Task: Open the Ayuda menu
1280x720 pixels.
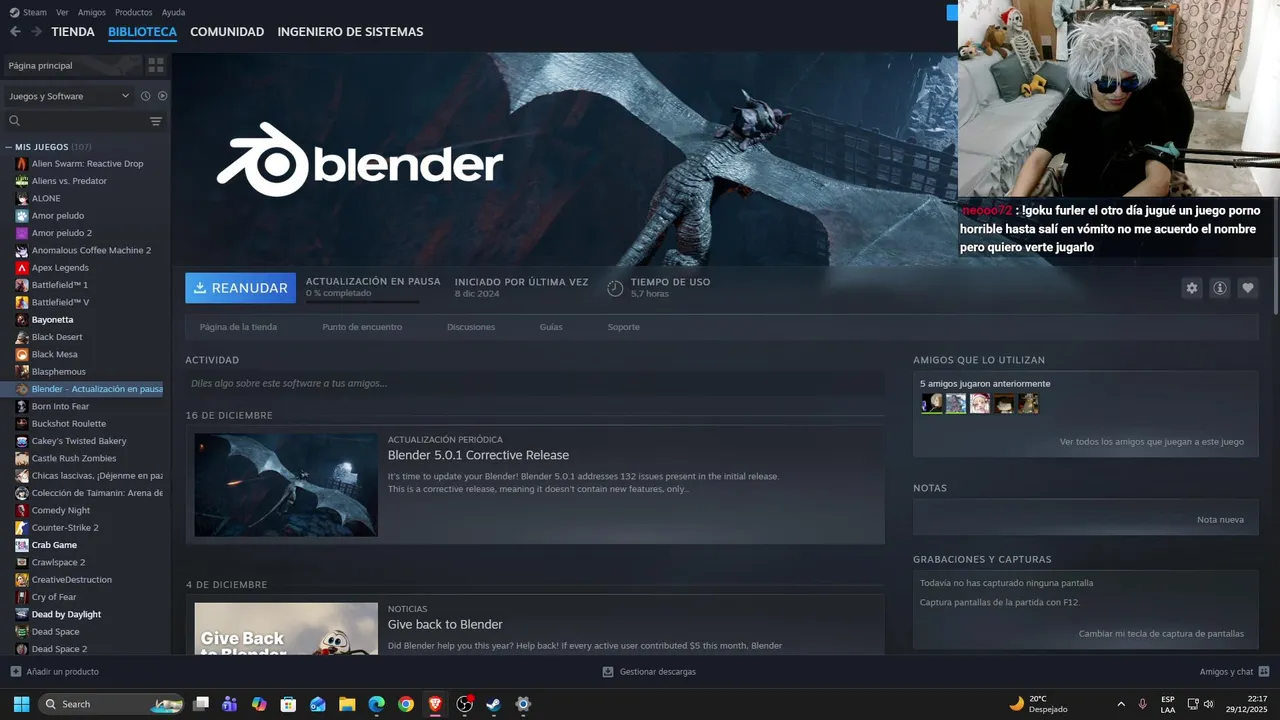Action: 173,12
